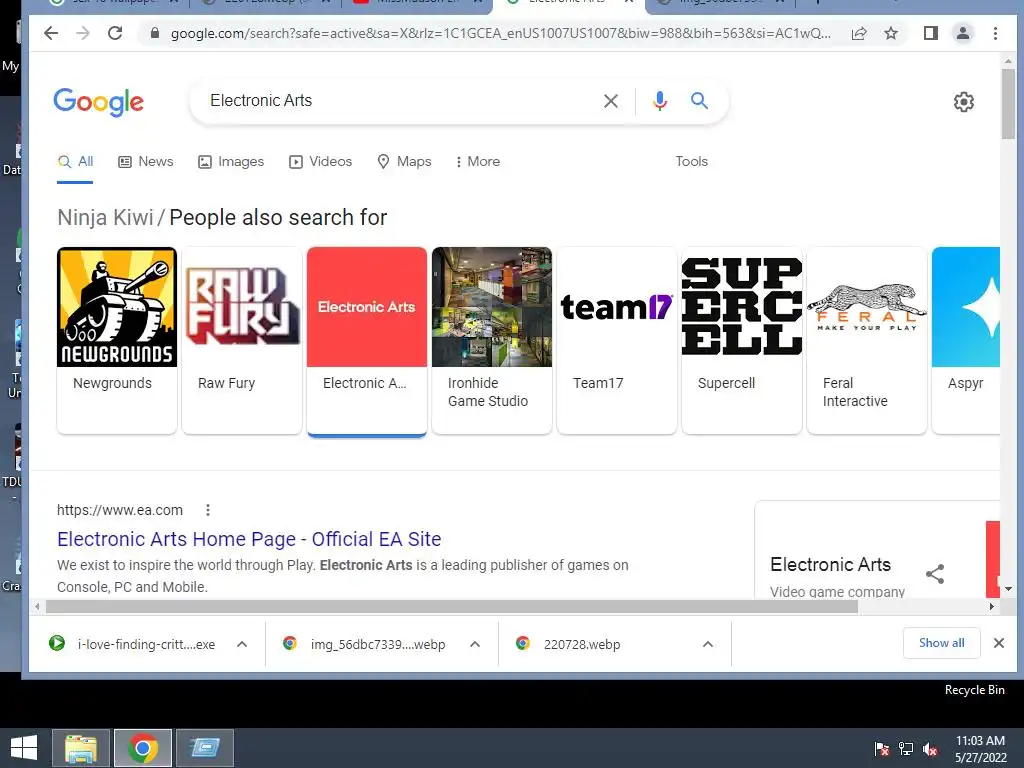Select the Electronic Arts red card
The width and height of the screenshot is (1024, 768).
coord(366,340)
